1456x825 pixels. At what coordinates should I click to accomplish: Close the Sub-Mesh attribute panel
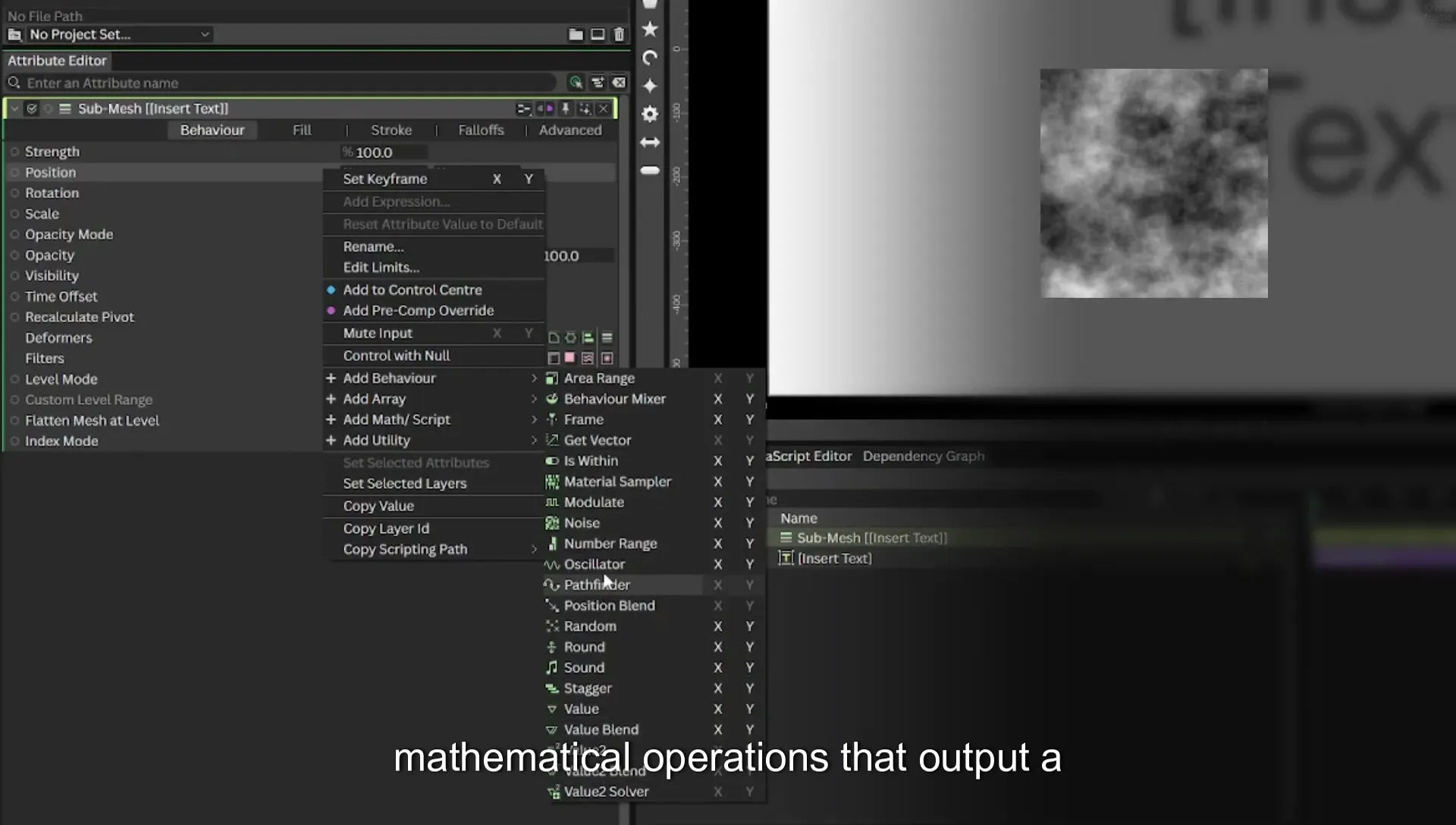click(x=604, y=108)
